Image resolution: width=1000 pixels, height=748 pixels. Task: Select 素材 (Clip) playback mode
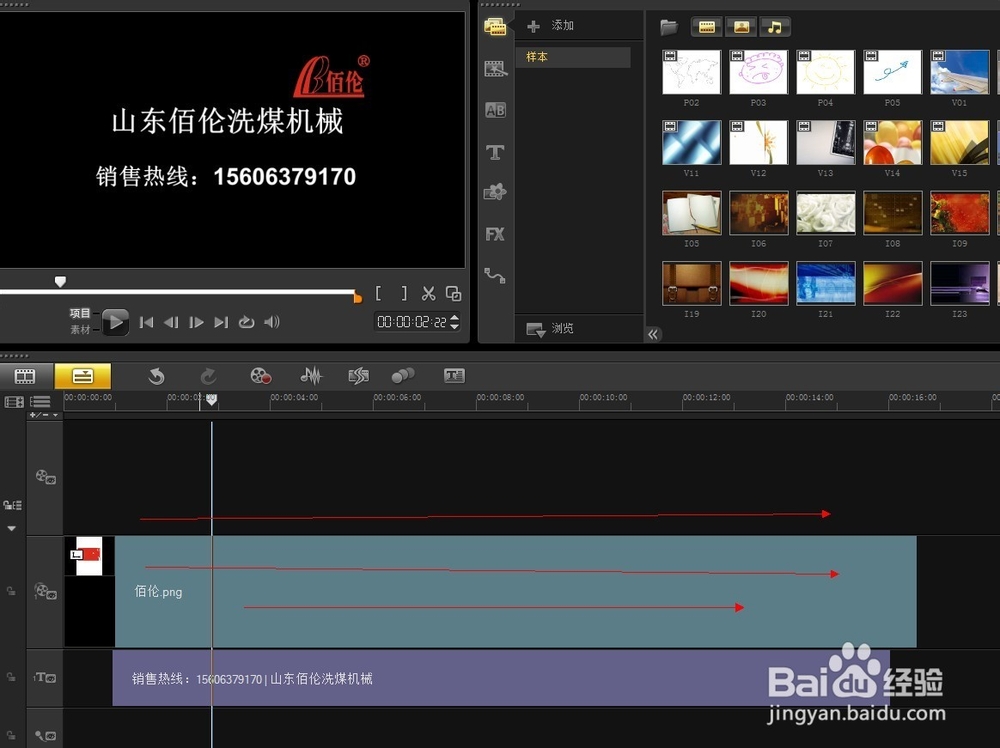tap(80, 330)
